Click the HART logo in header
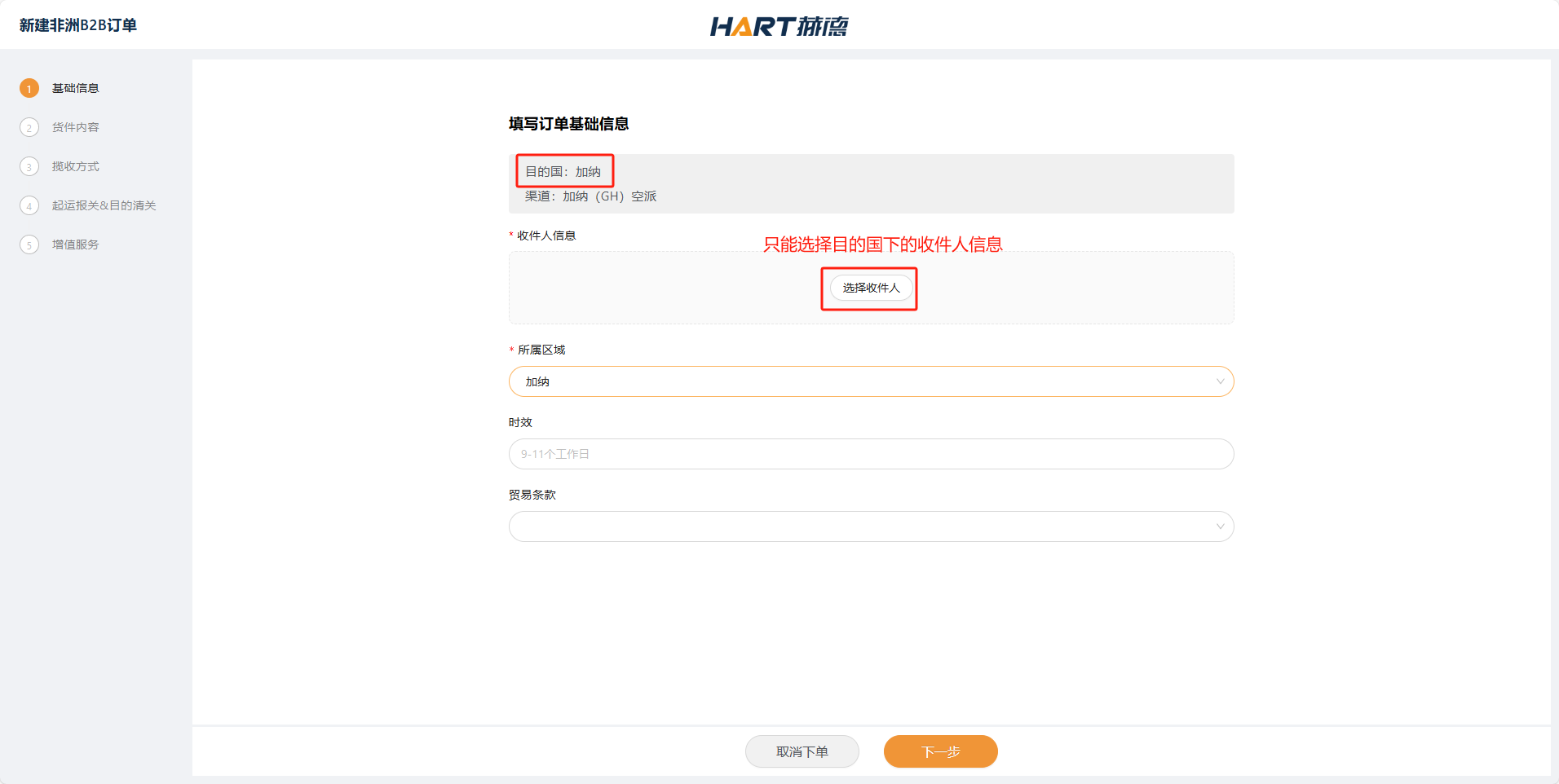 [779, 26]
